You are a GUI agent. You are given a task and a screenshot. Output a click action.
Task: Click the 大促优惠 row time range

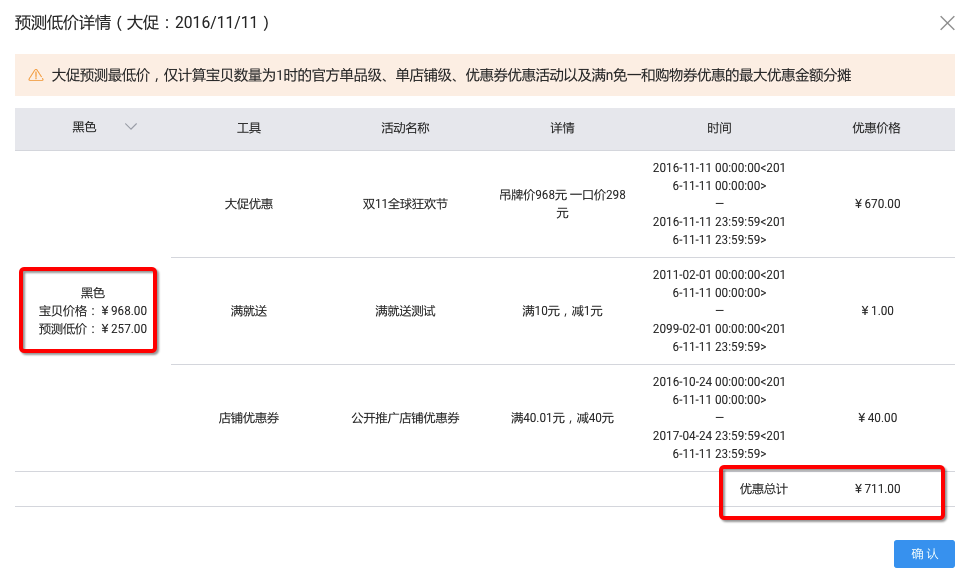pyautogui.click(x=719, y=204)
